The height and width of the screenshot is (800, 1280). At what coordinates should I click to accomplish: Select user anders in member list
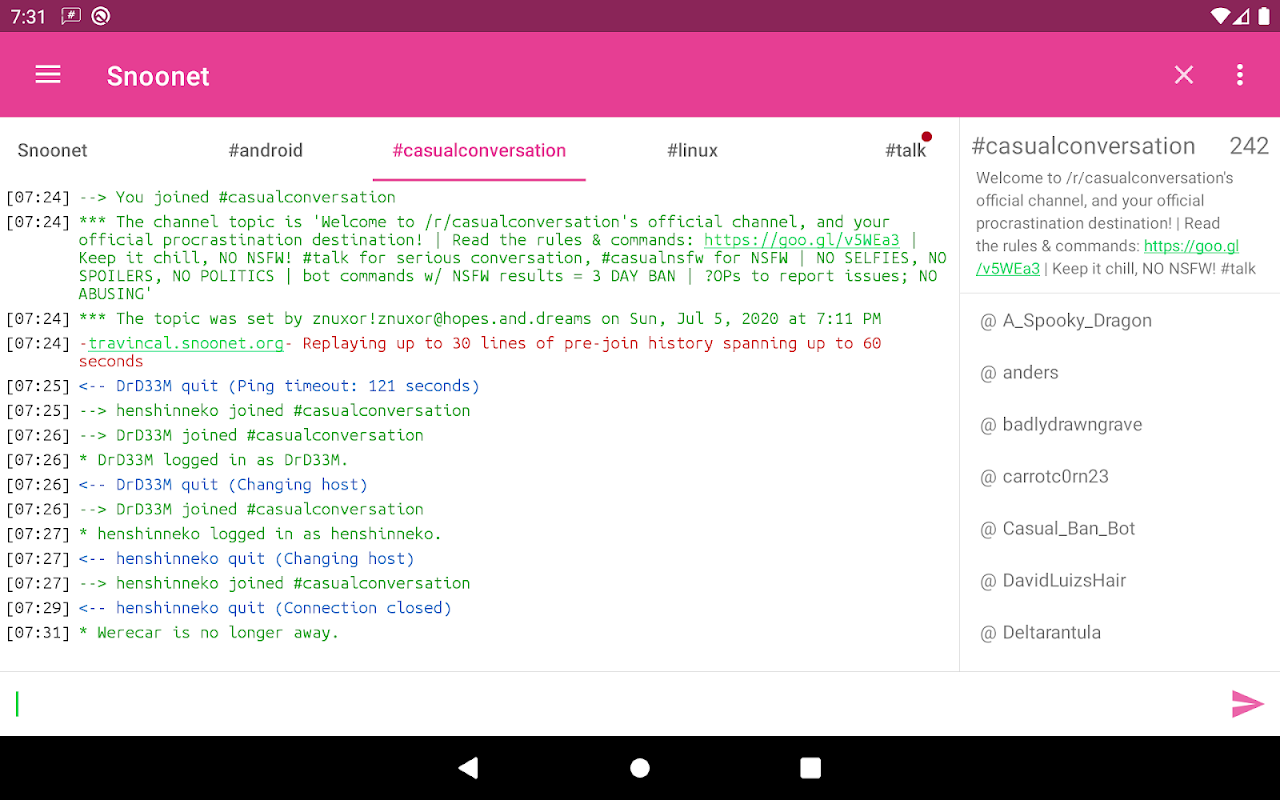coord(1120,372)
